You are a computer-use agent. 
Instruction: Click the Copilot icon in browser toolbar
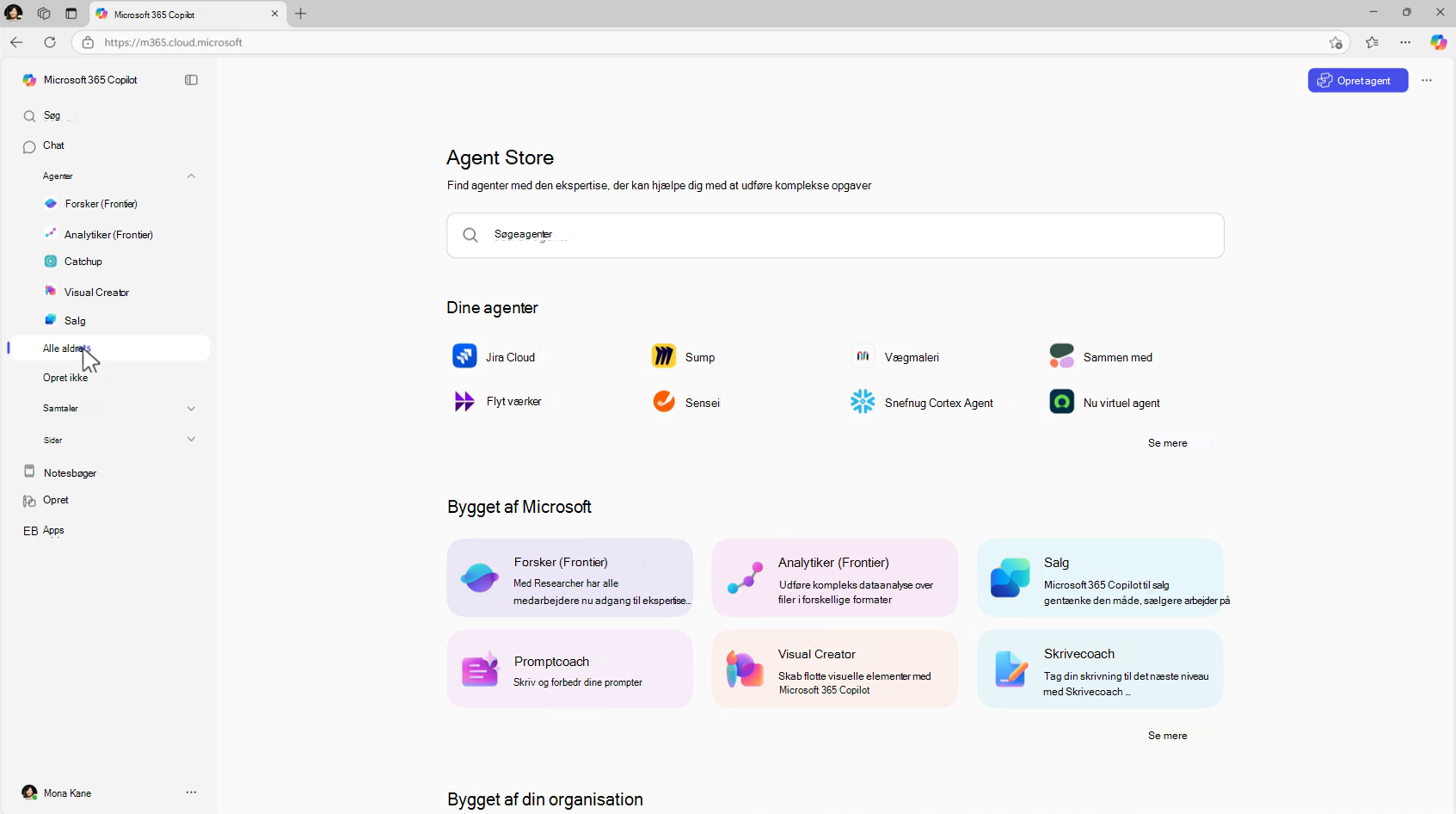click(x=1438, y=42)
